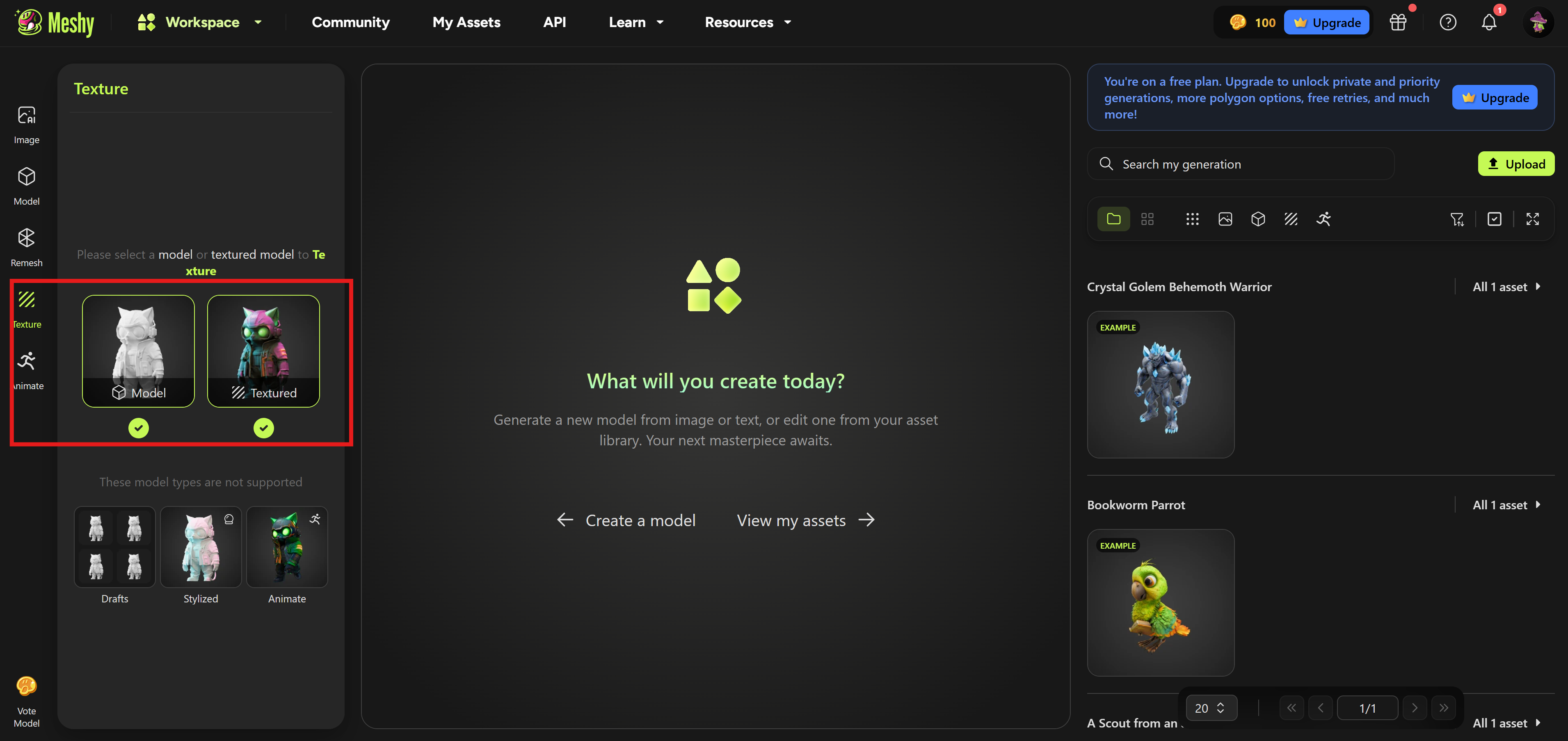
Task: Click the green Upload button
Action: [x=1515, y=164]
